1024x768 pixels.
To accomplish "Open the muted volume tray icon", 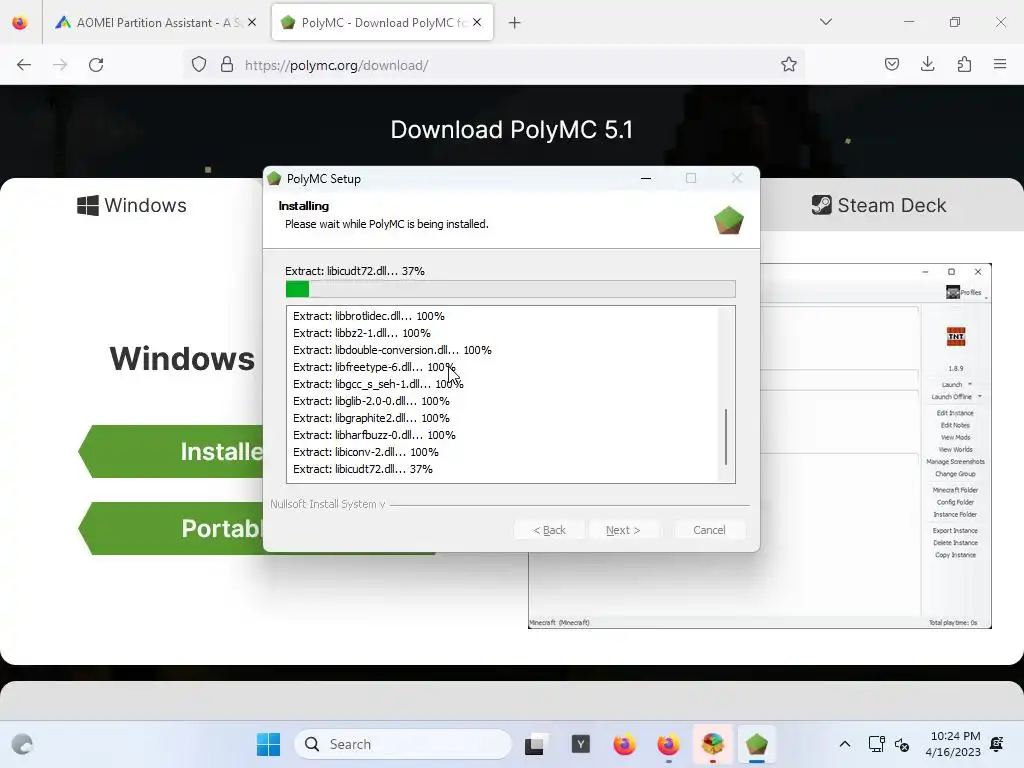I will pyautogui.click(x=902, y=744).
